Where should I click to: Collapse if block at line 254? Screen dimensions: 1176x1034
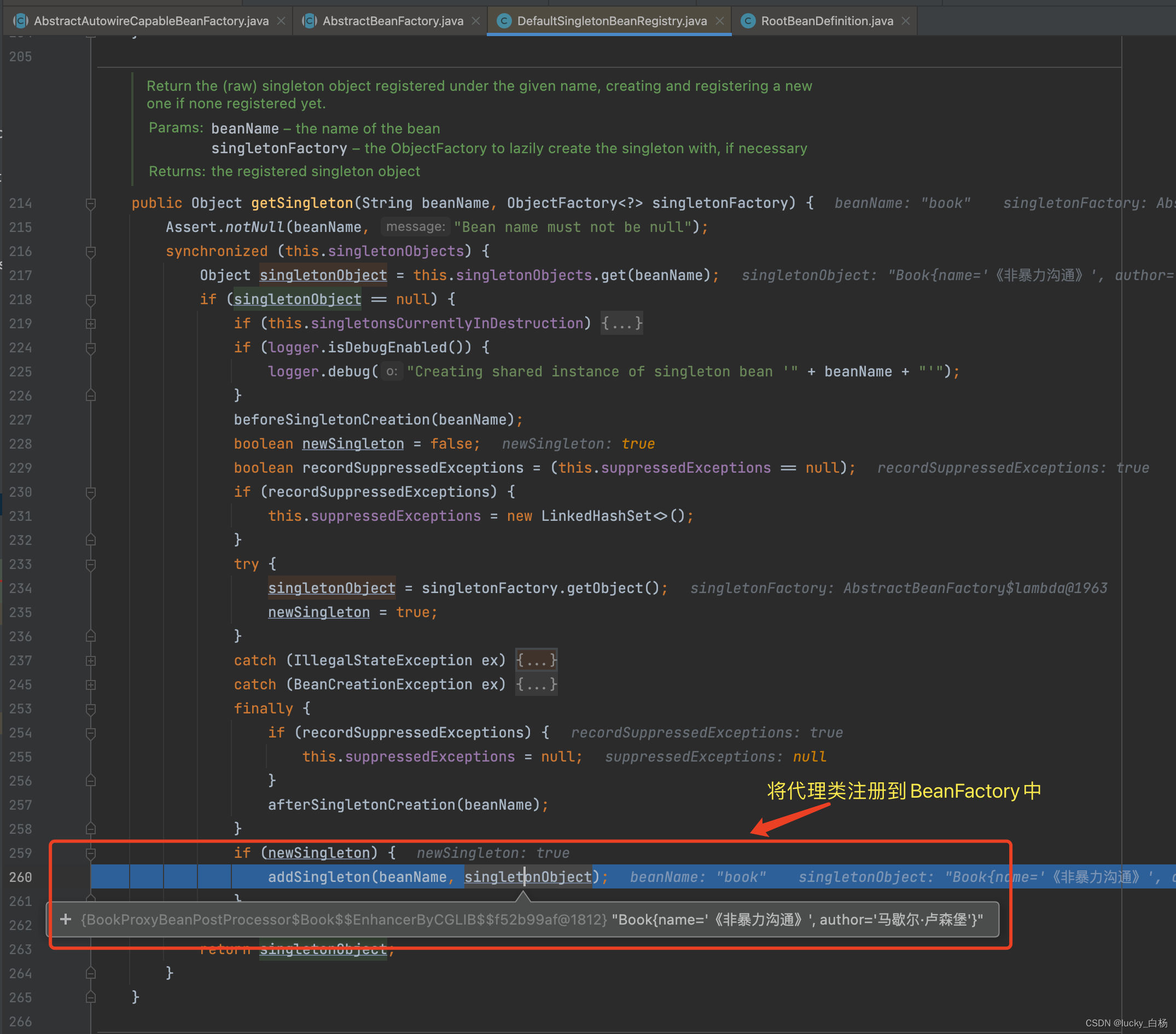click(90, 734)
